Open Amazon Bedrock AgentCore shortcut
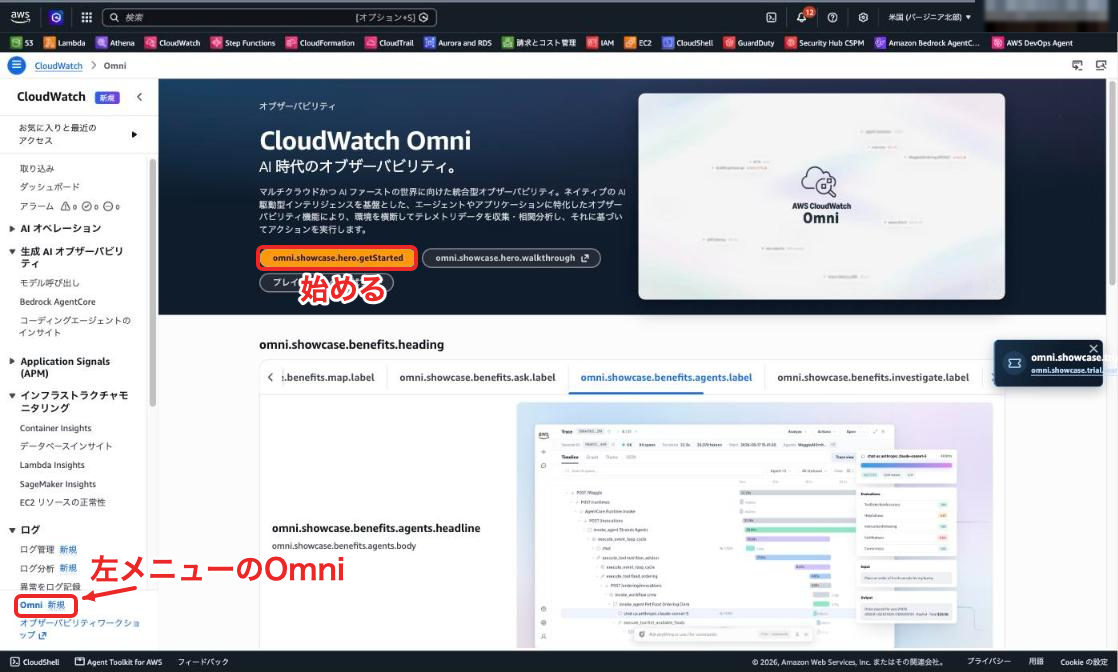The height and width of the screenshot is (672, 1118). pos(928,43)
